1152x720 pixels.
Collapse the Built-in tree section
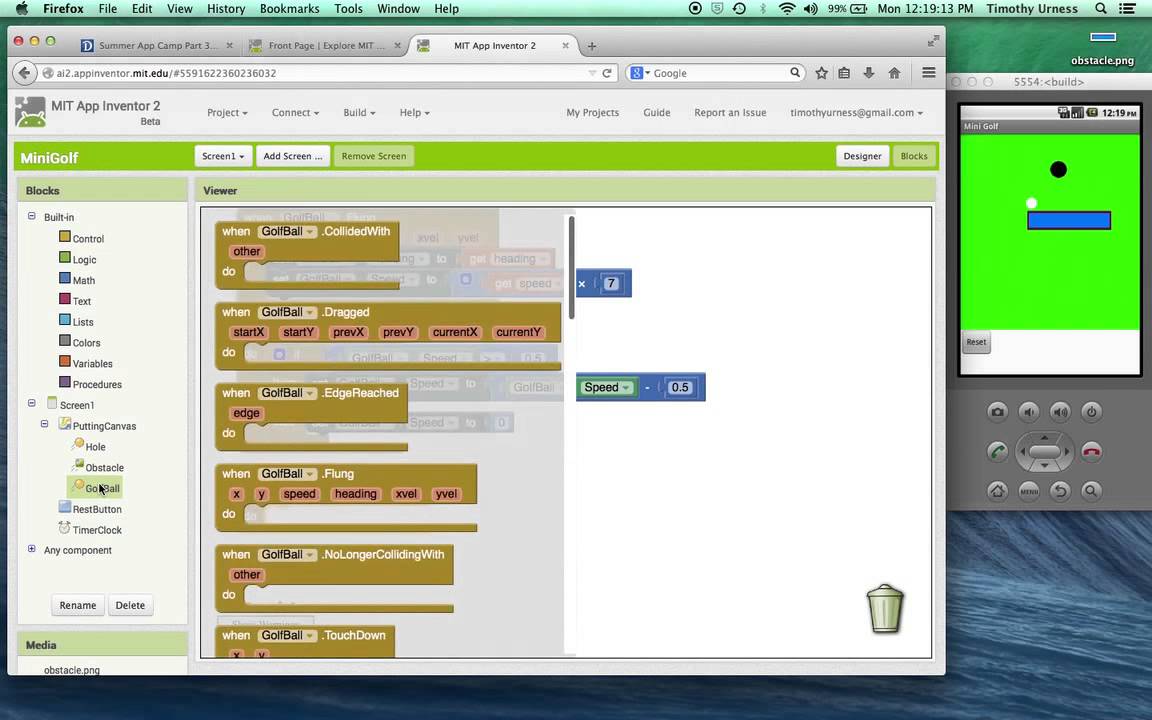[x=32, y=216]
